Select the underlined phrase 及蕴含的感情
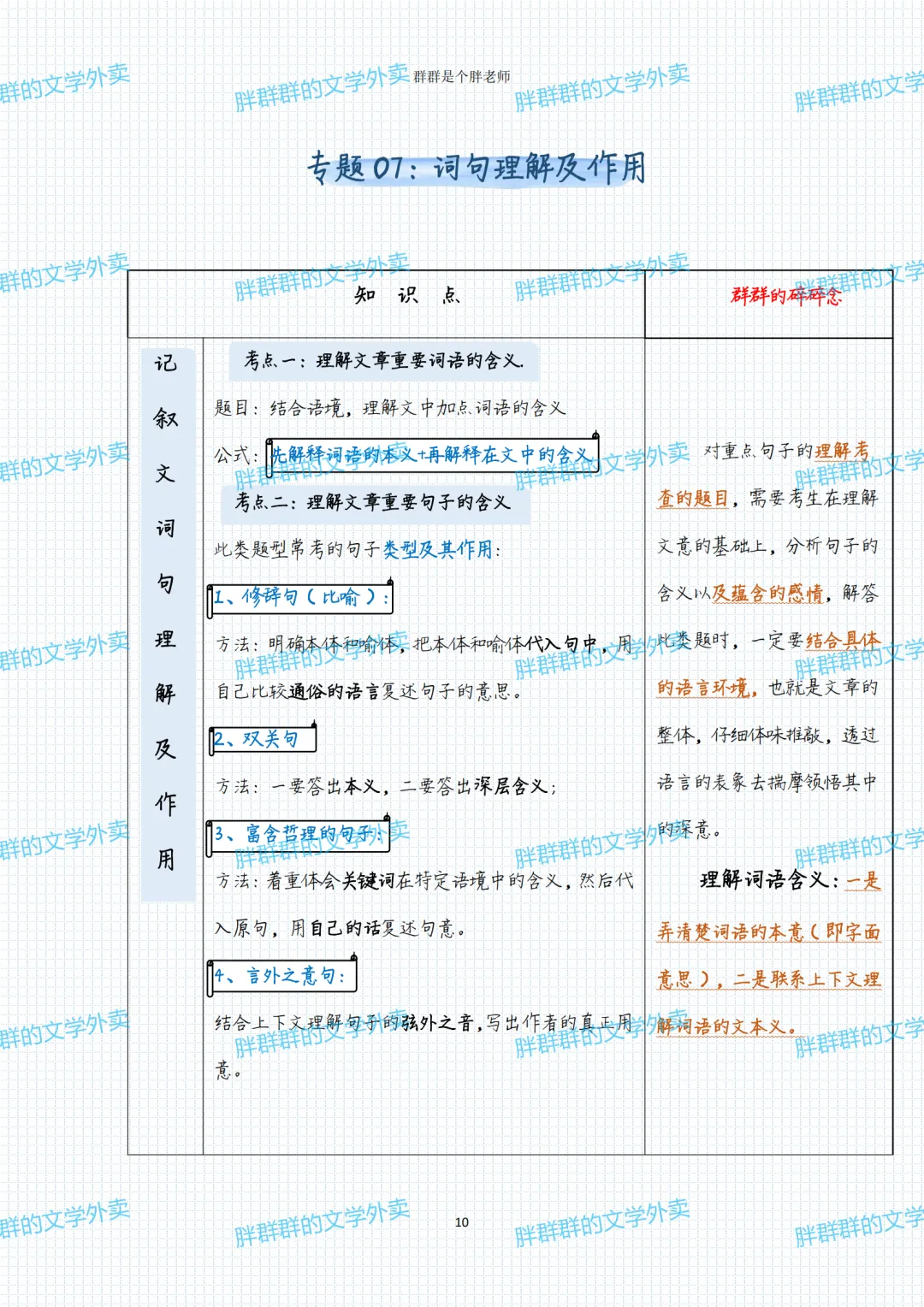The image size is (924, 1307). (x=766, y=590)
